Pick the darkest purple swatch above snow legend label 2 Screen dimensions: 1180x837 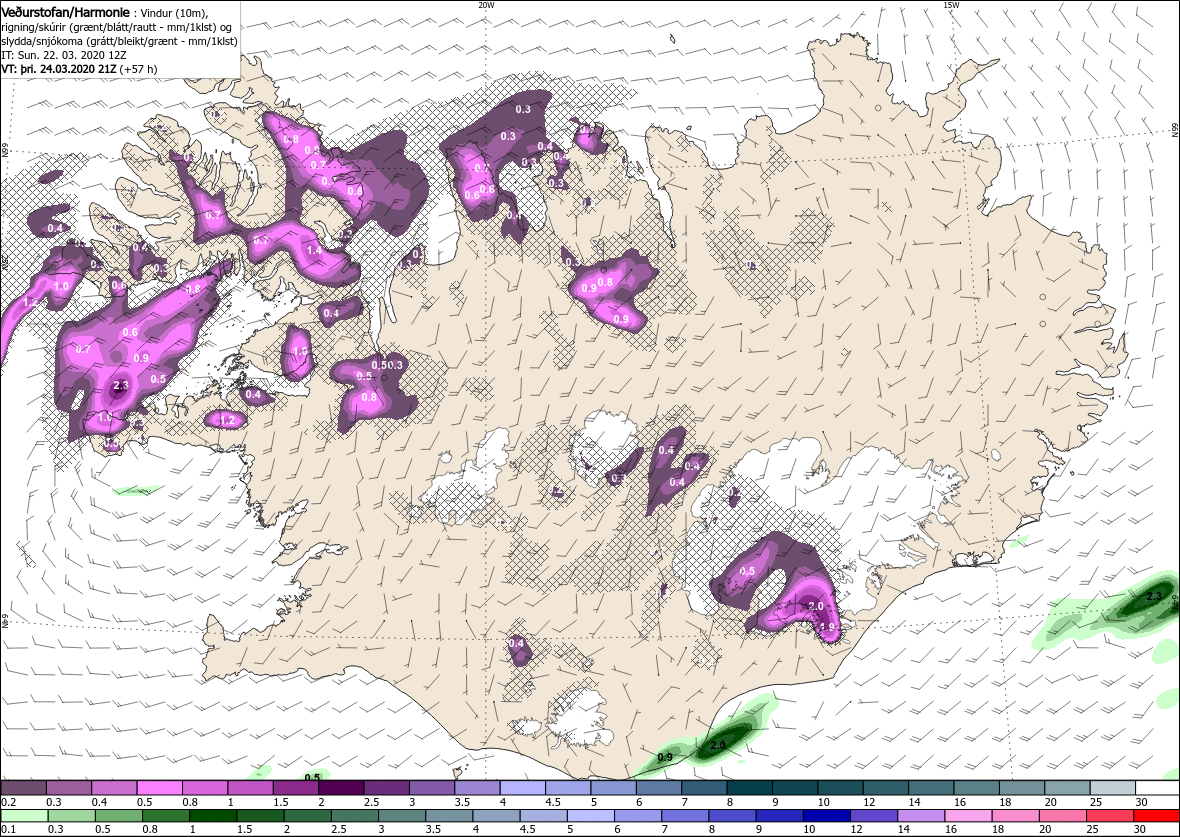click(340, 787)
